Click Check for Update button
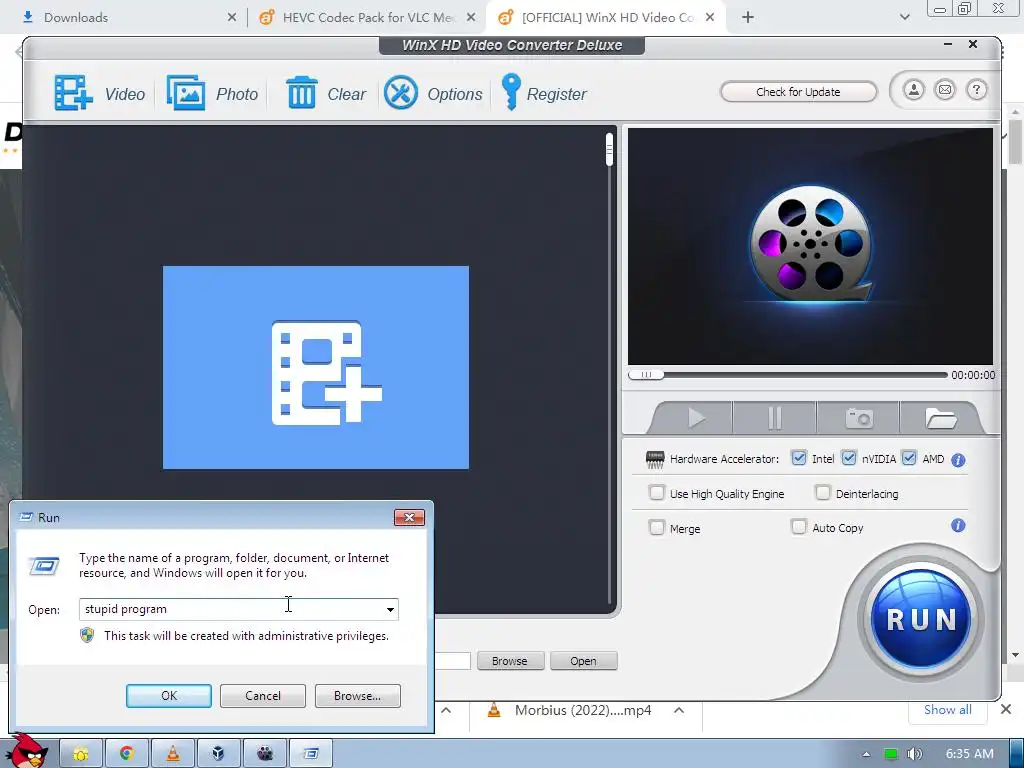Image resolution: width=1024 pixels, height=768 pixels. click(x=798, y=91)
